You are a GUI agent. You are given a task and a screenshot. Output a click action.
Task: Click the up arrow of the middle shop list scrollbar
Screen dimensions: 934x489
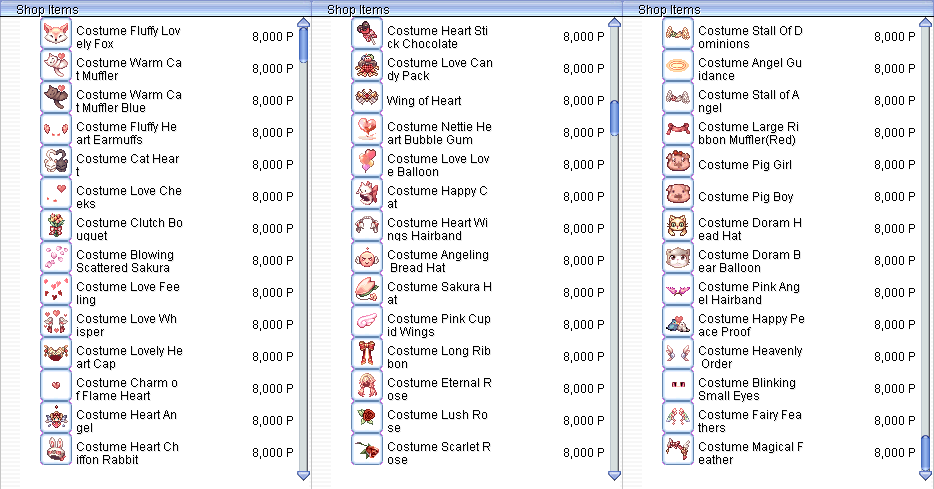pos(614,23)
